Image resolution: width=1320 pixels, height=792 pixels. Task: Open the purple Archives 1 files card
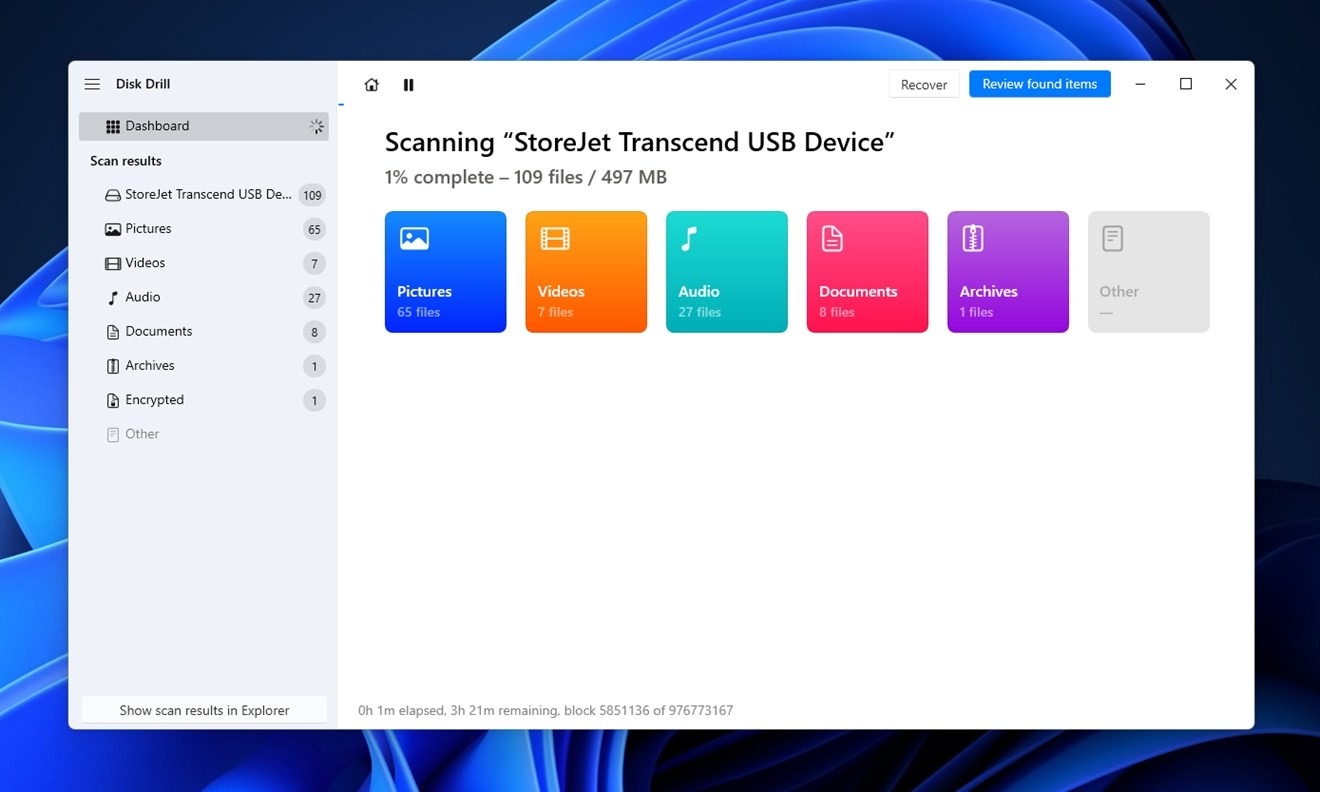(1008, 272)
